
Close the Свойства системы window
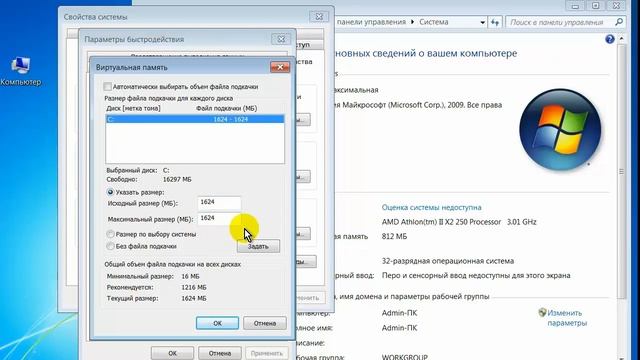[319, 17]
